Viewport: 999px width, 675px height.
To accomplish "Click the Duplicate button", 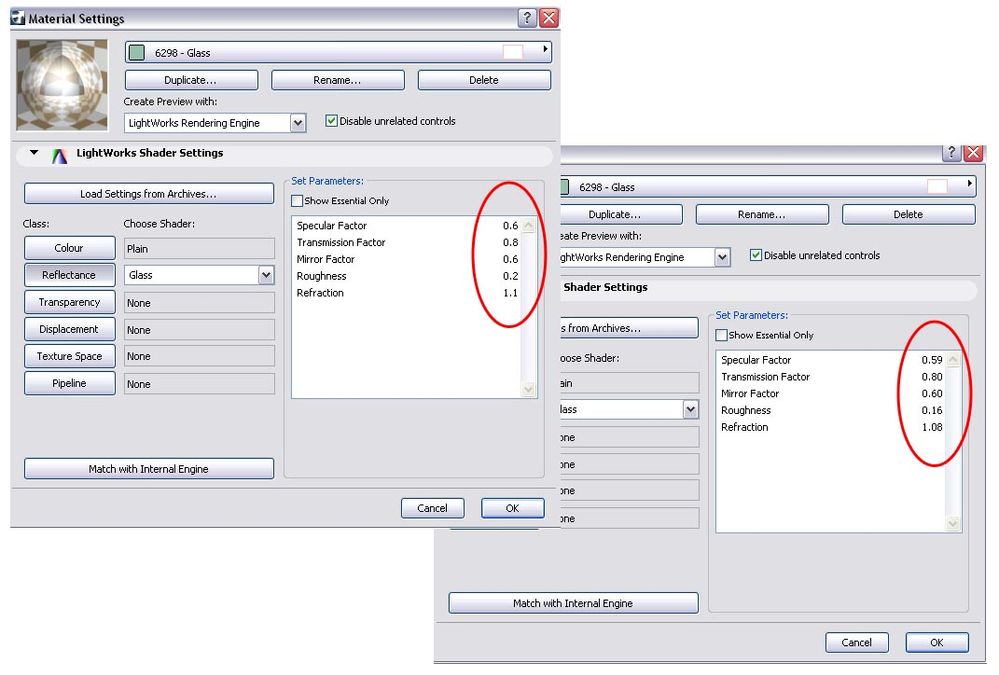I will click(190, 80).
